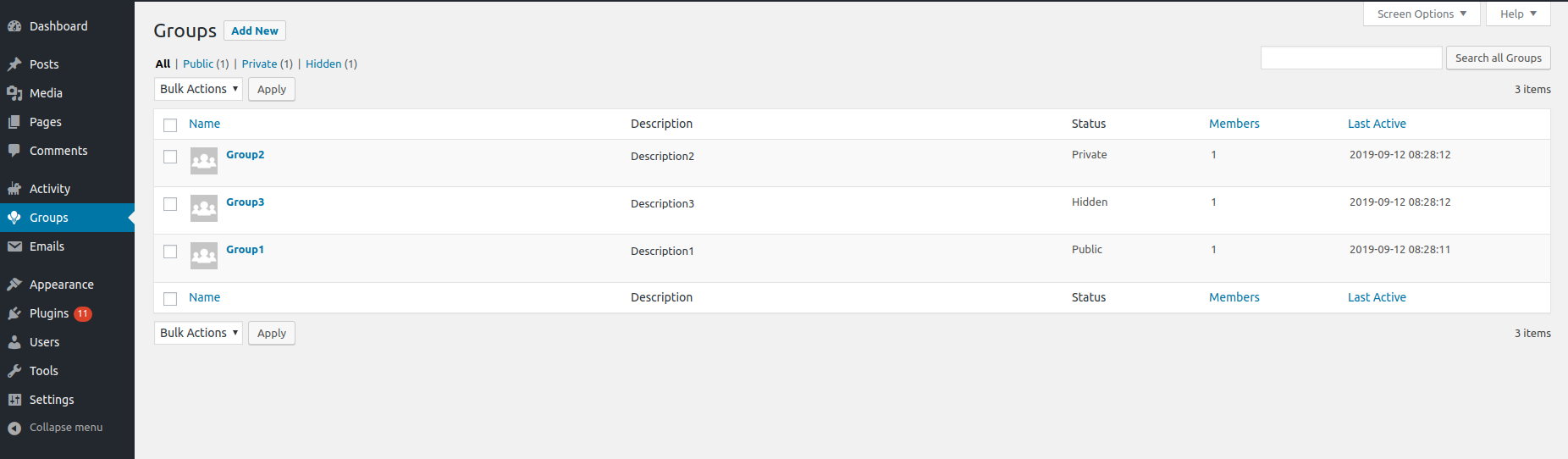1568x459 pixels.
Task: Click the Search all Groups button
Action: click(1499, 58)
